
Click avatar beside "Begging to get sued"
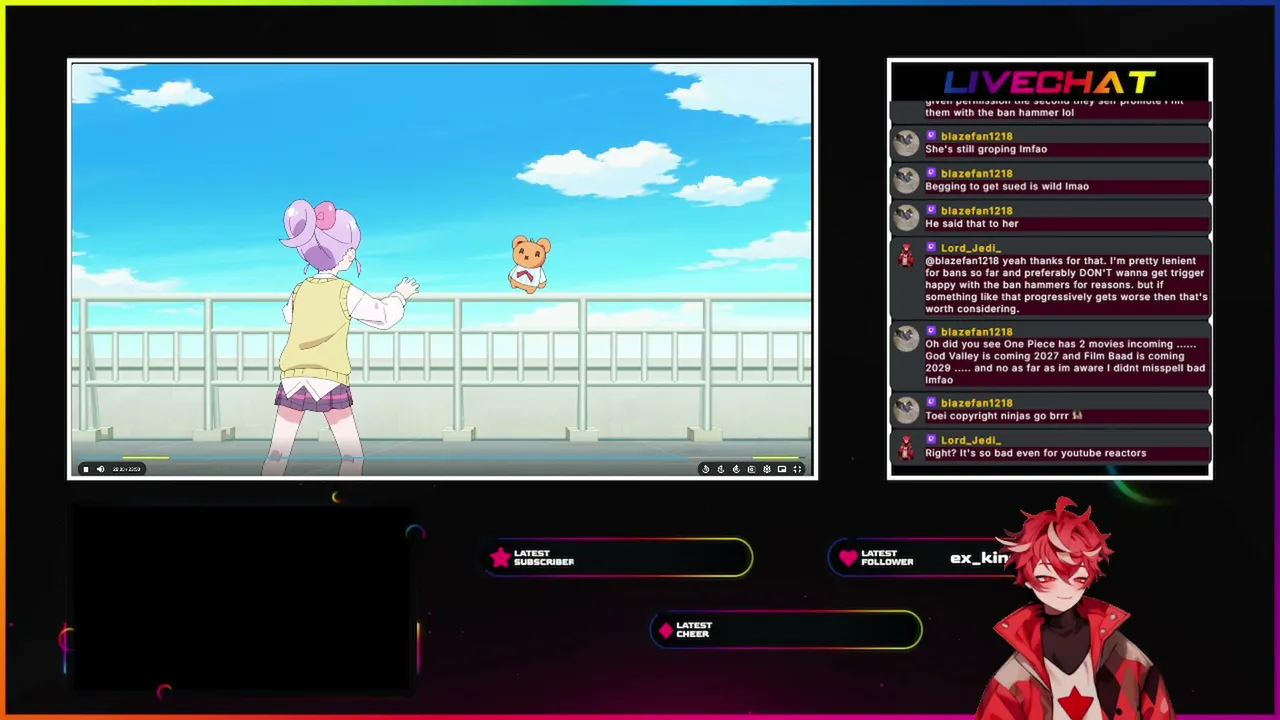[906, 180]
